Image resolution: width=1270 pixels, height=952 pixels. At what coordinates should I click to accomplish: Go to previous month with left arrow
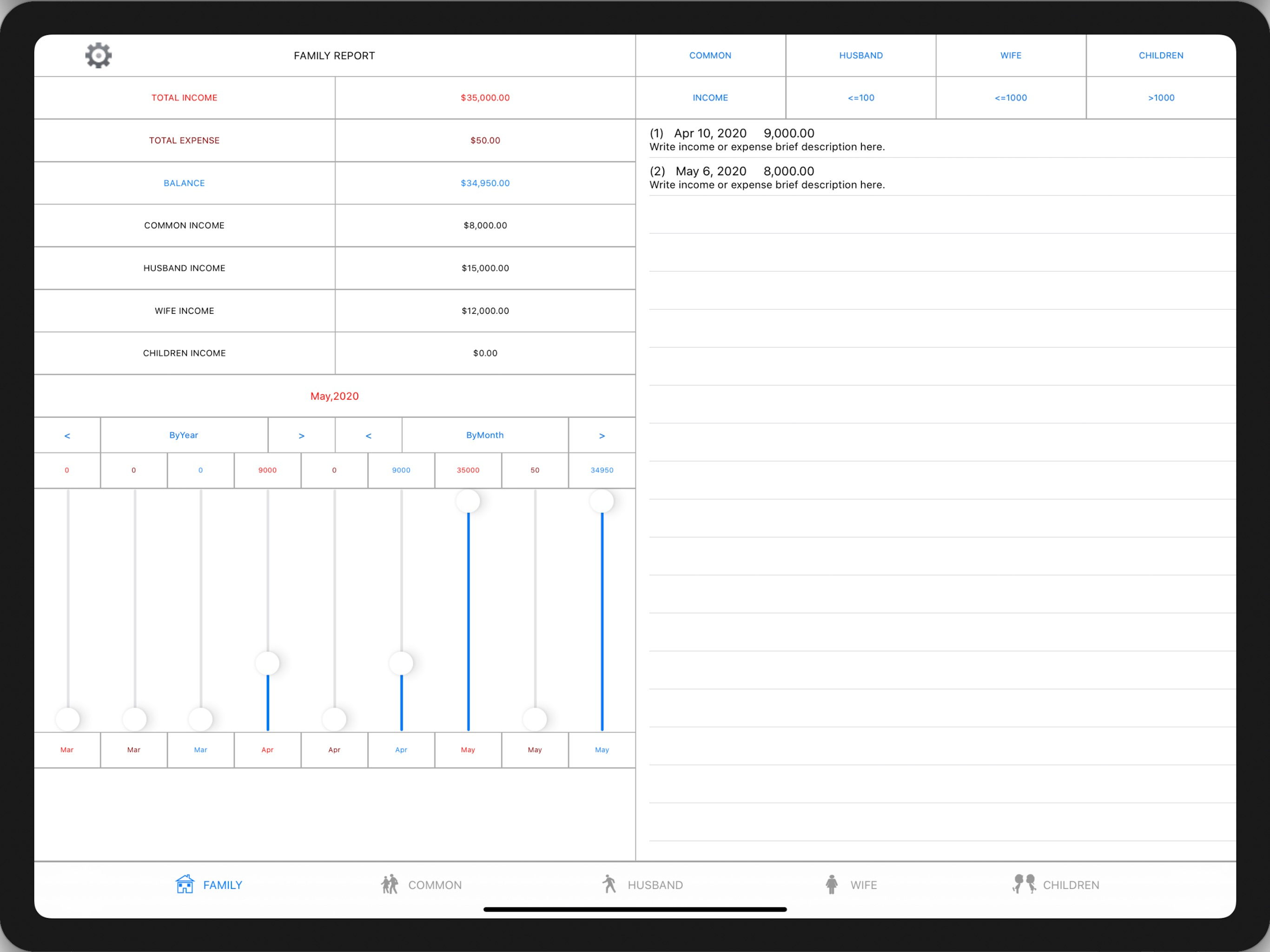pos(369,435)
